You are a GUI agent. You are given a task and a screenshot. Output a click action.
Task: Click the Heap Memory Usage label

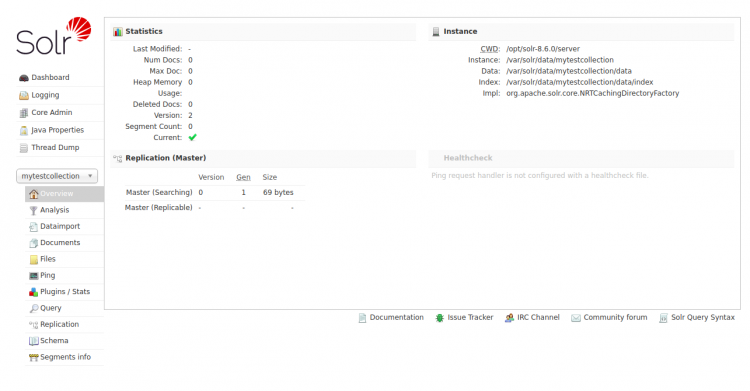[157, 88]
